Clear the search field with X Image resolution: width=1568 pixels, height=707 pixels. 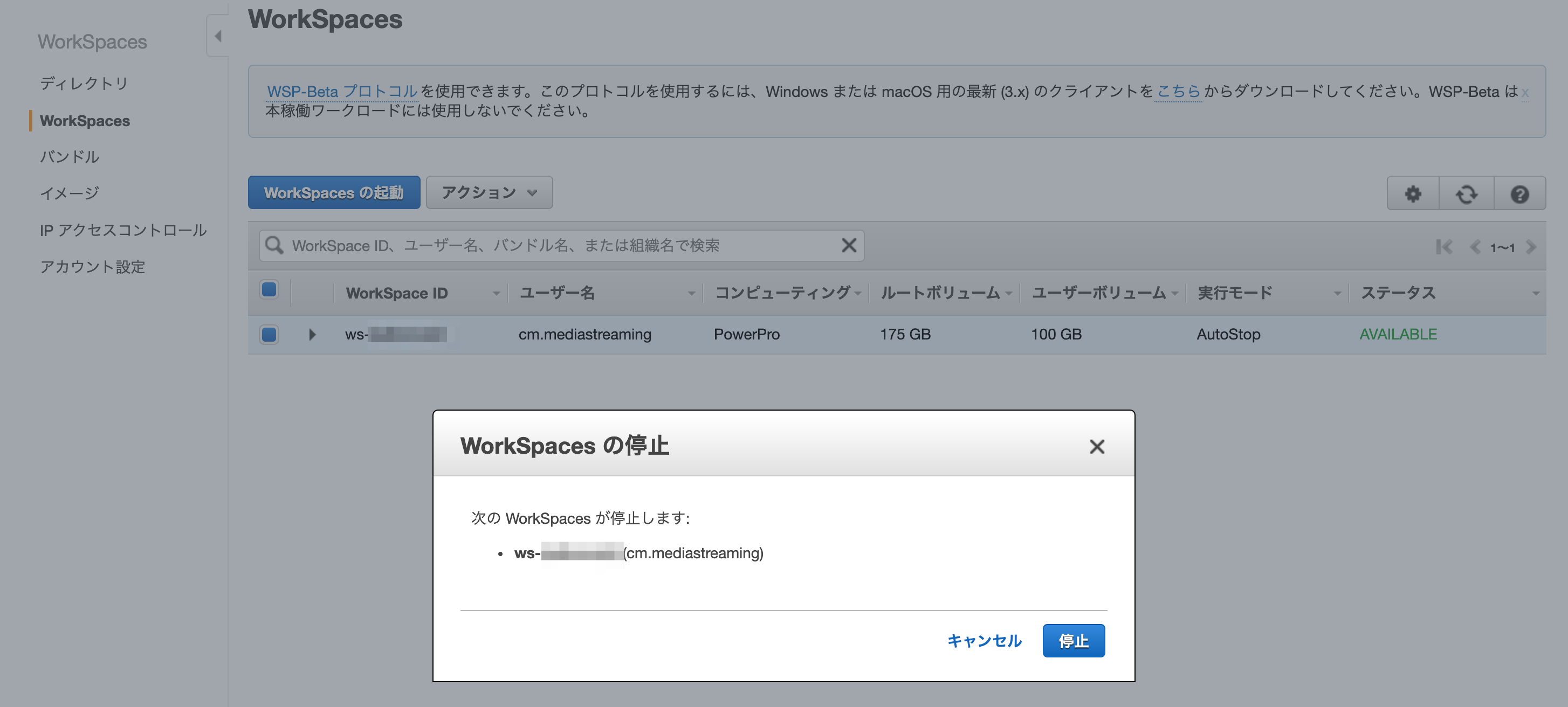pyautogui.click(x=849, y=245)
